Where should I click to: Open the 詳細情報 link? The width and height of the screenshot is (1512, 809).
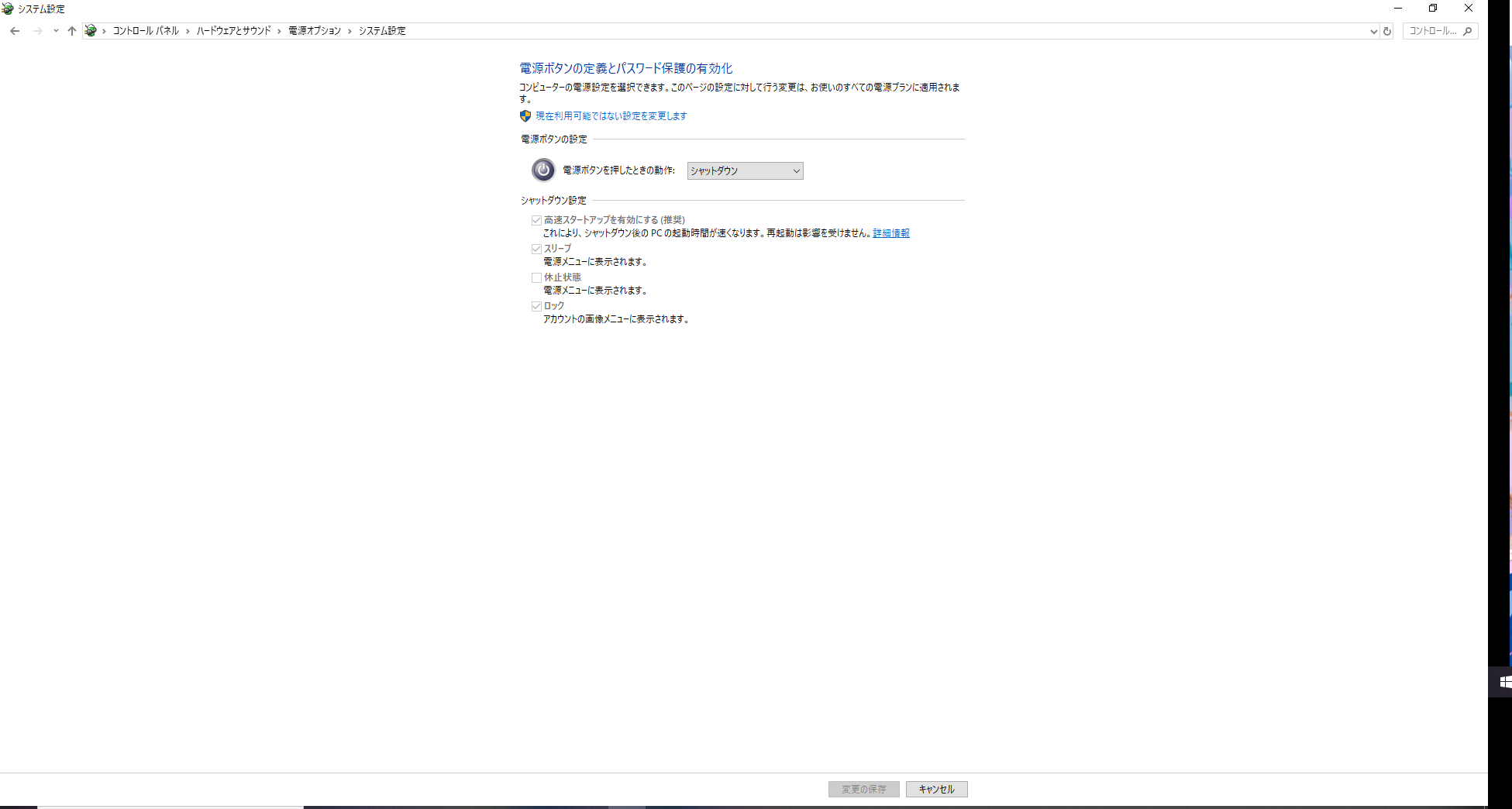tap(891, 233)
